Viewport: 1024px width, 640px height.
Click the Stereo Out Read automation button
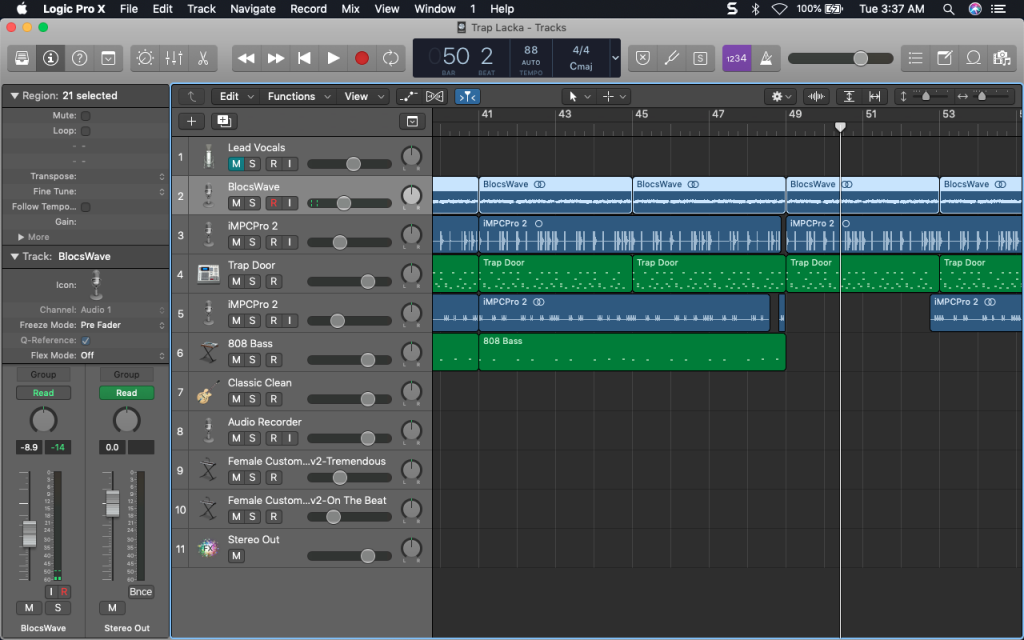pyautogui.click(x=127, y=393)
